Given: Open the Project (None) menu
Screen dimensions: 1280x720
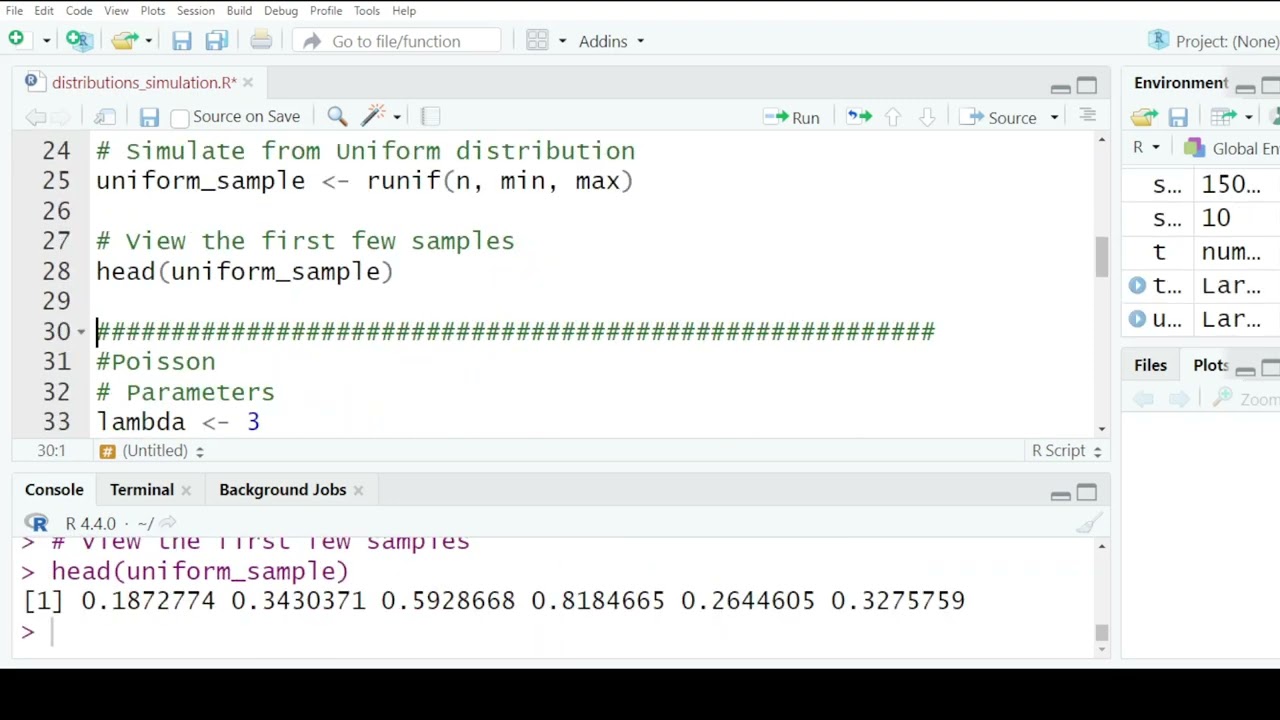Looking at the screenshot, I should click(1214, 41).
